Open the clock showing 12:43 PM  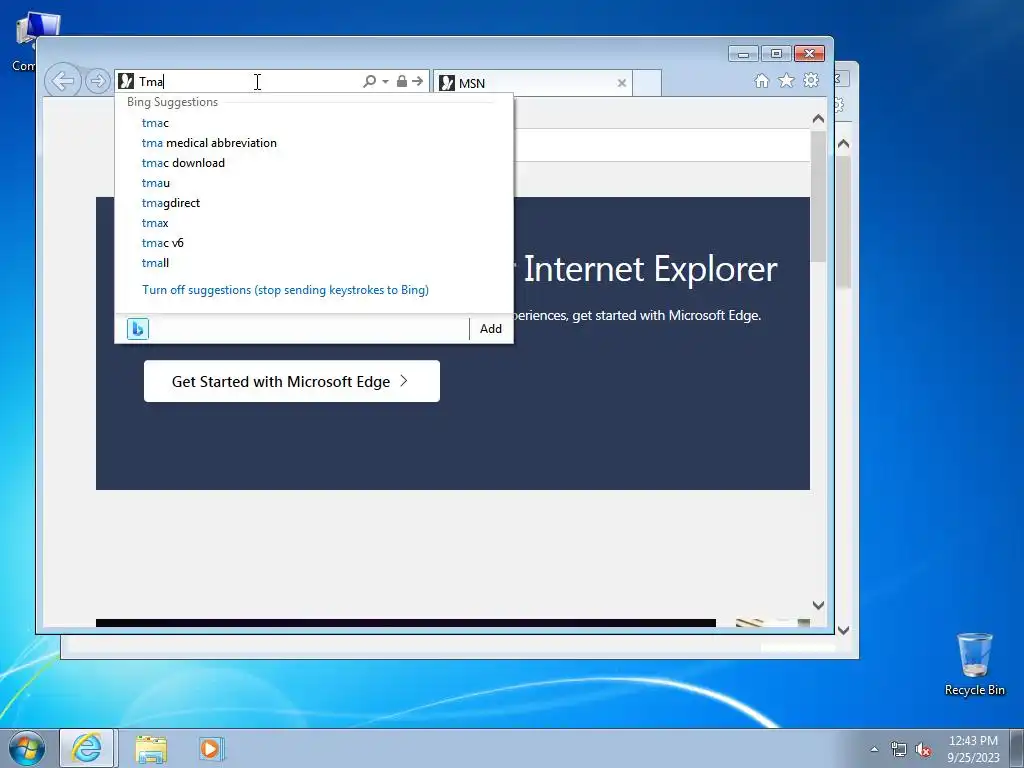[973, 749]
